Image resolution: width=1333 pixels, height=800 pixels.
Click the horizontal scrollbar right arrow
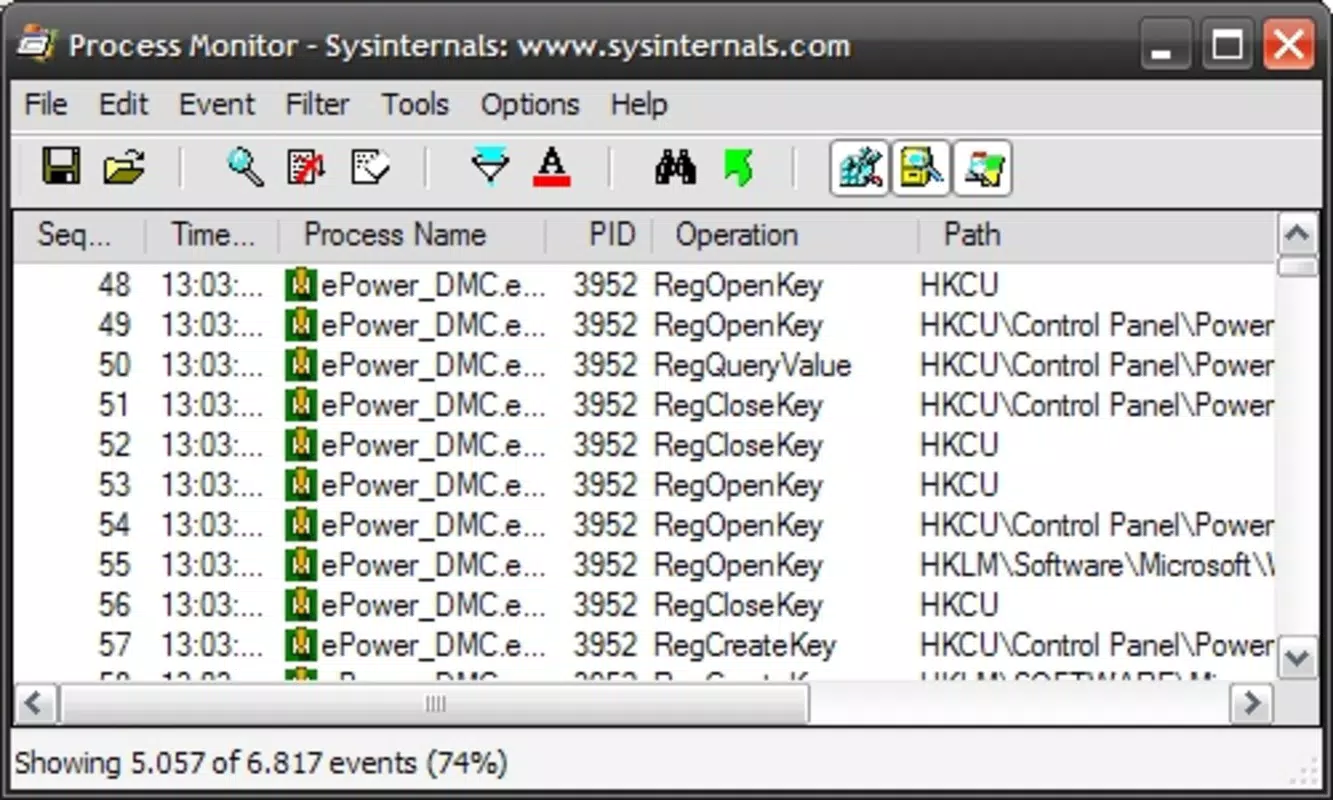pos(1251,703)
